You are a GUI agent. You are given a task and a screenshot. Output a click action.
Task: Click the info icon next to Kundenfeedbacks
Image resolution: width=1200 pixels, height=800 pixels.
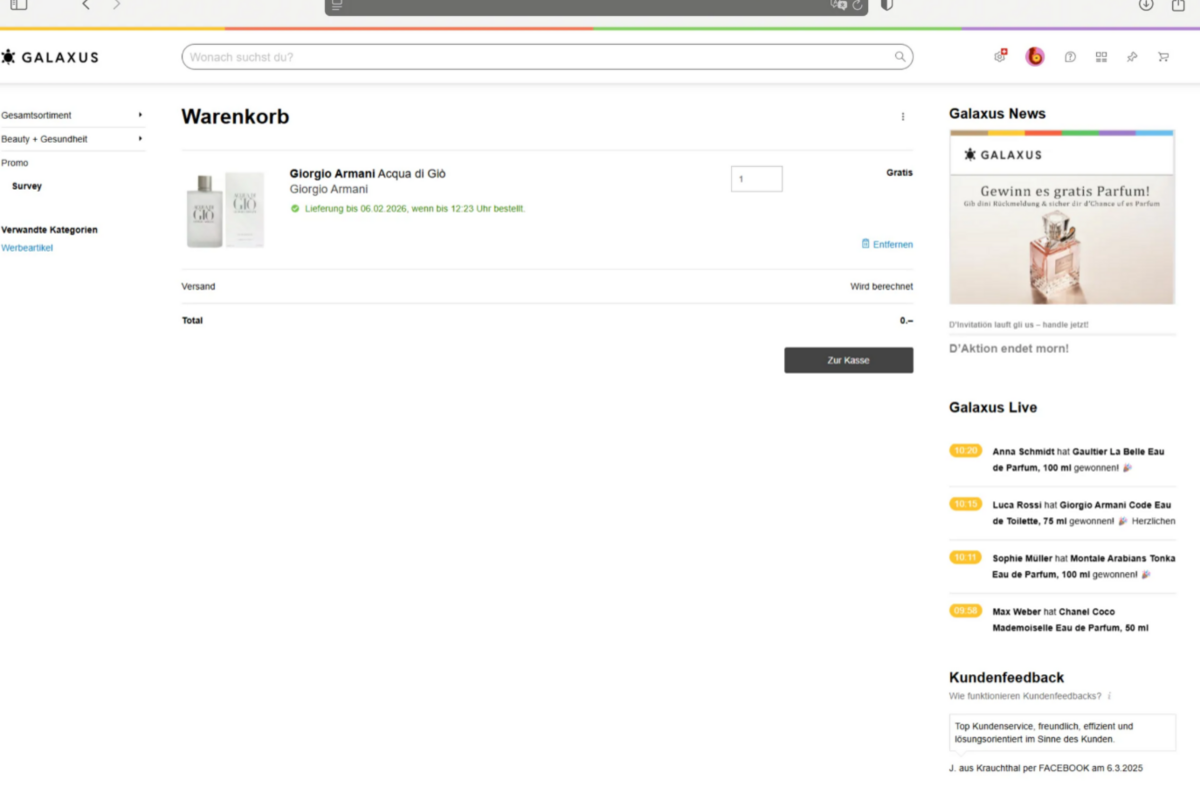click(x=1109, y=696)
